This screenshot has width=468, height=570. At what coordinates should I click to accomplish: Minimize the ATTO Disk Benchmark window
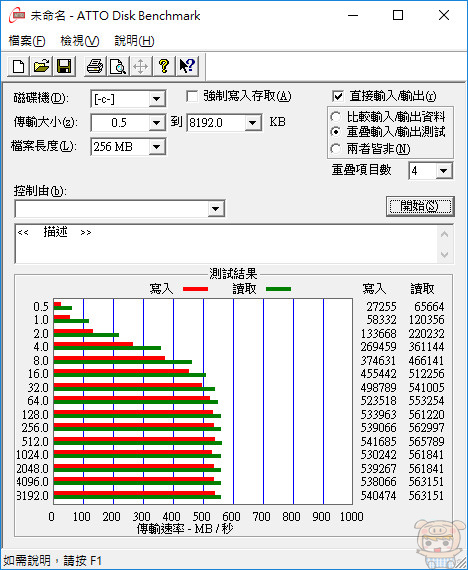[353, 16]
